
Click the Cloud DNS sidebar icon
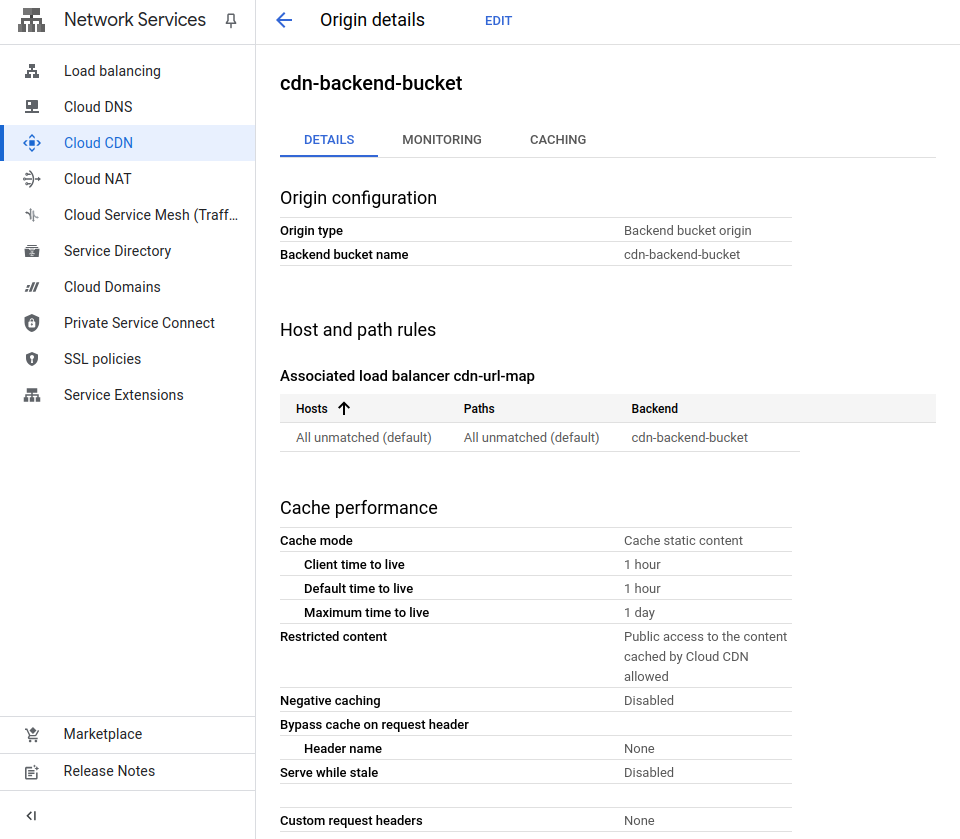click(x=32, y=107)
